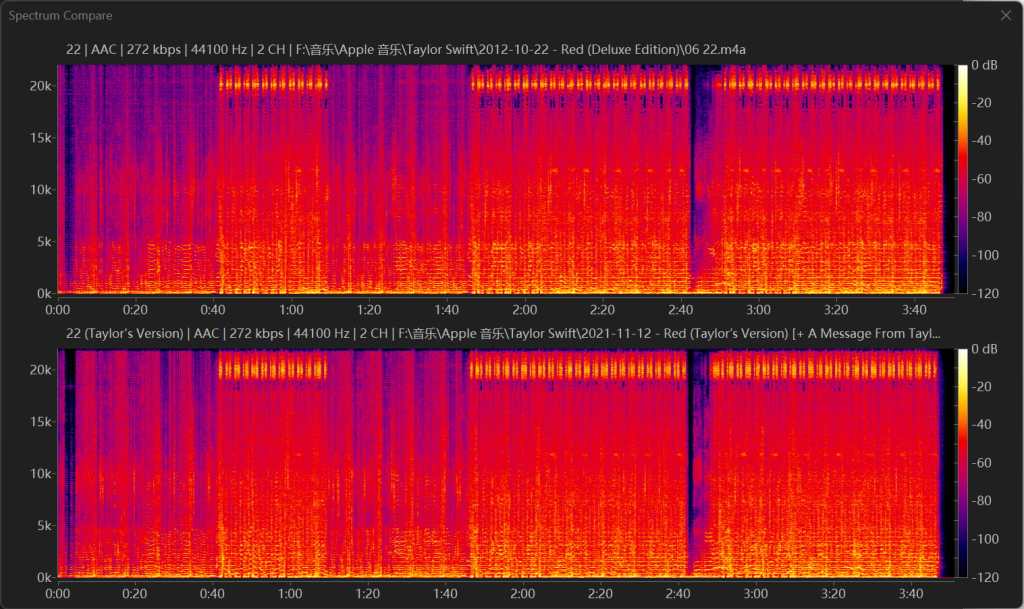
Task: Click the 10k frequency label of top spectrogram
Action: point(40,189)
